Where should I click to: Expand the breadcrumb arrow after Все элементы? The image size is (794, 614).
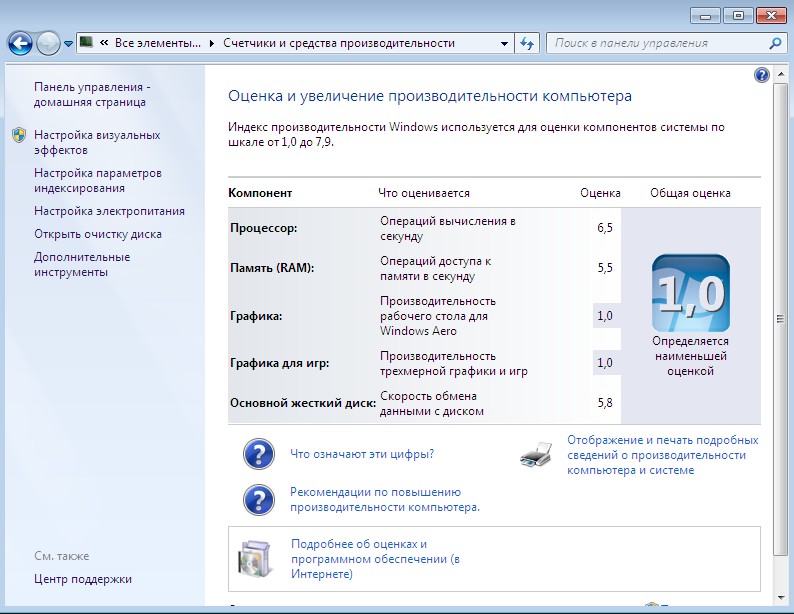[212, 44]
